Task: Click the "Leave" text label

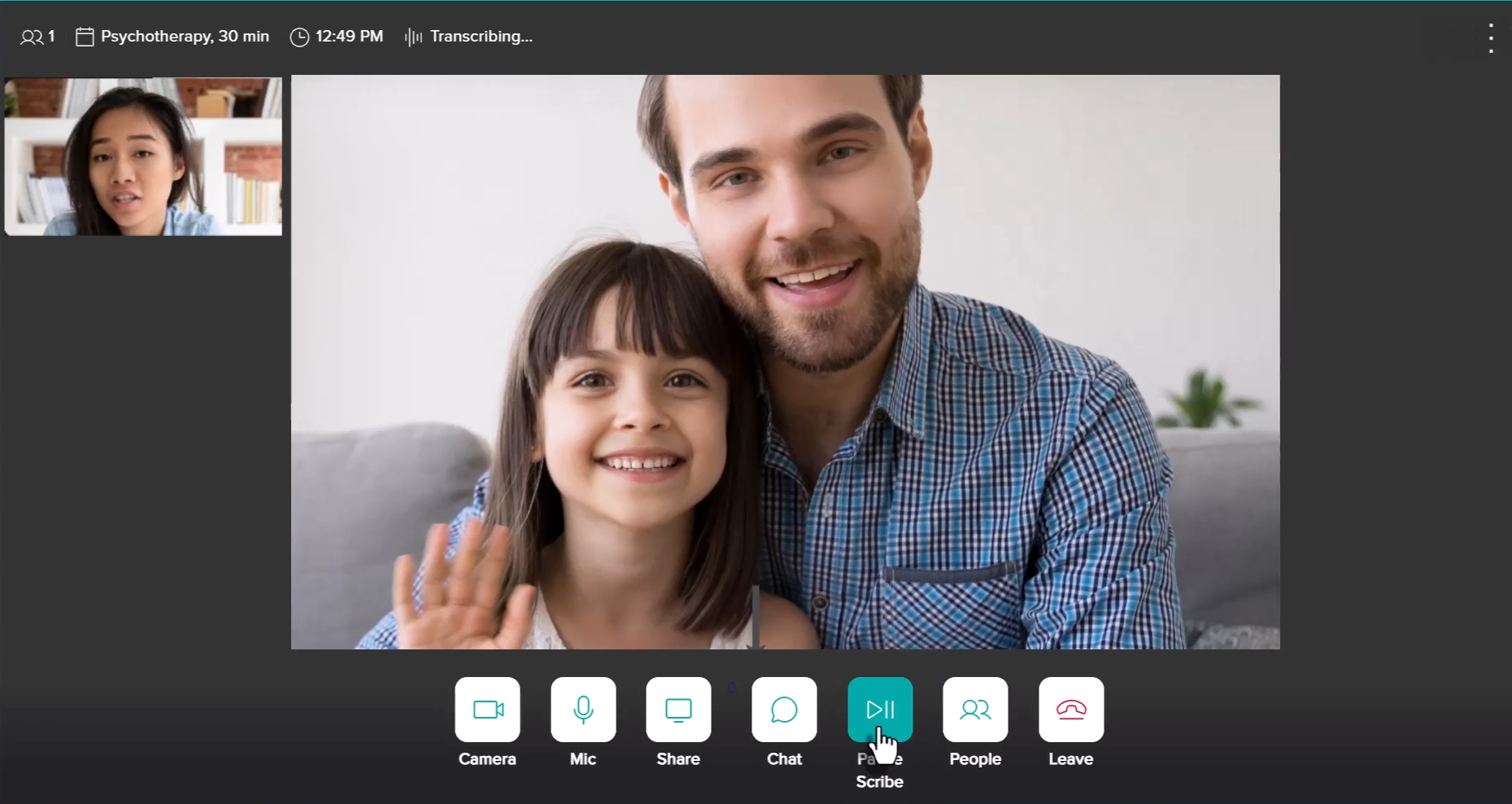Action: 1070,759
